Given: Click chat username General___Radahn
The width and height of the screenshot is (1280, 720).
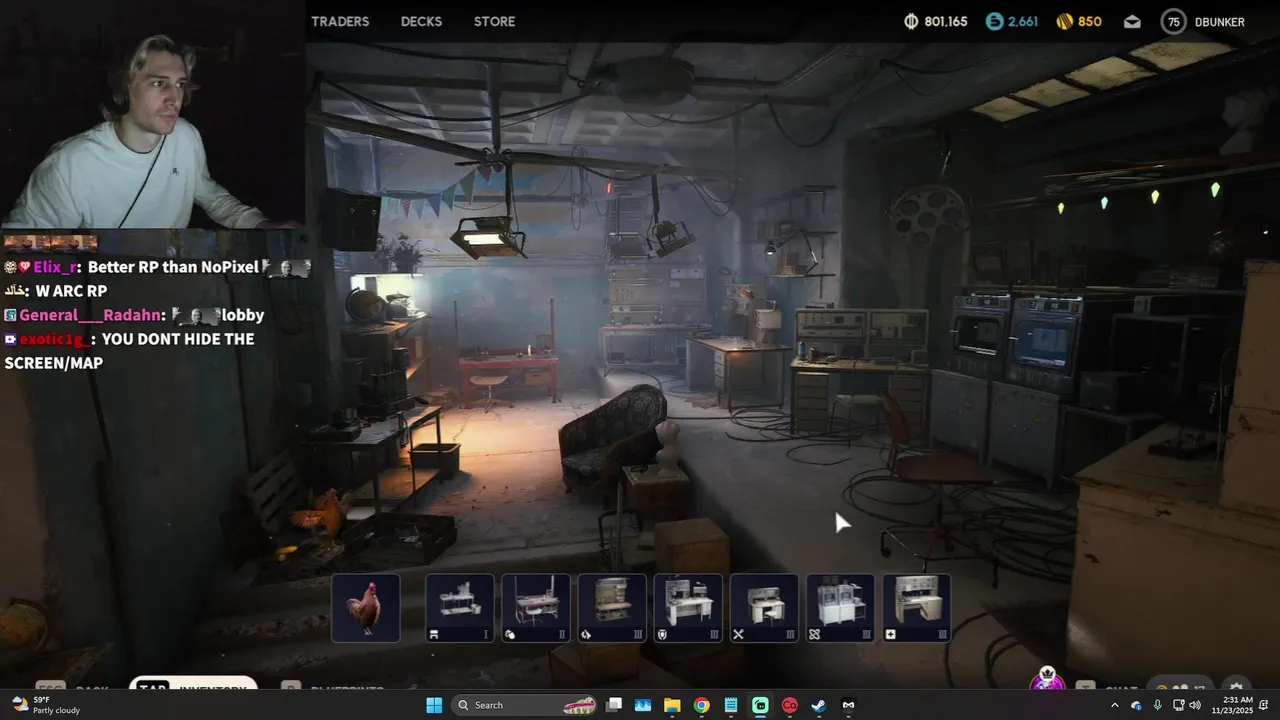Looking at the screenshot, I should [92, 315].
